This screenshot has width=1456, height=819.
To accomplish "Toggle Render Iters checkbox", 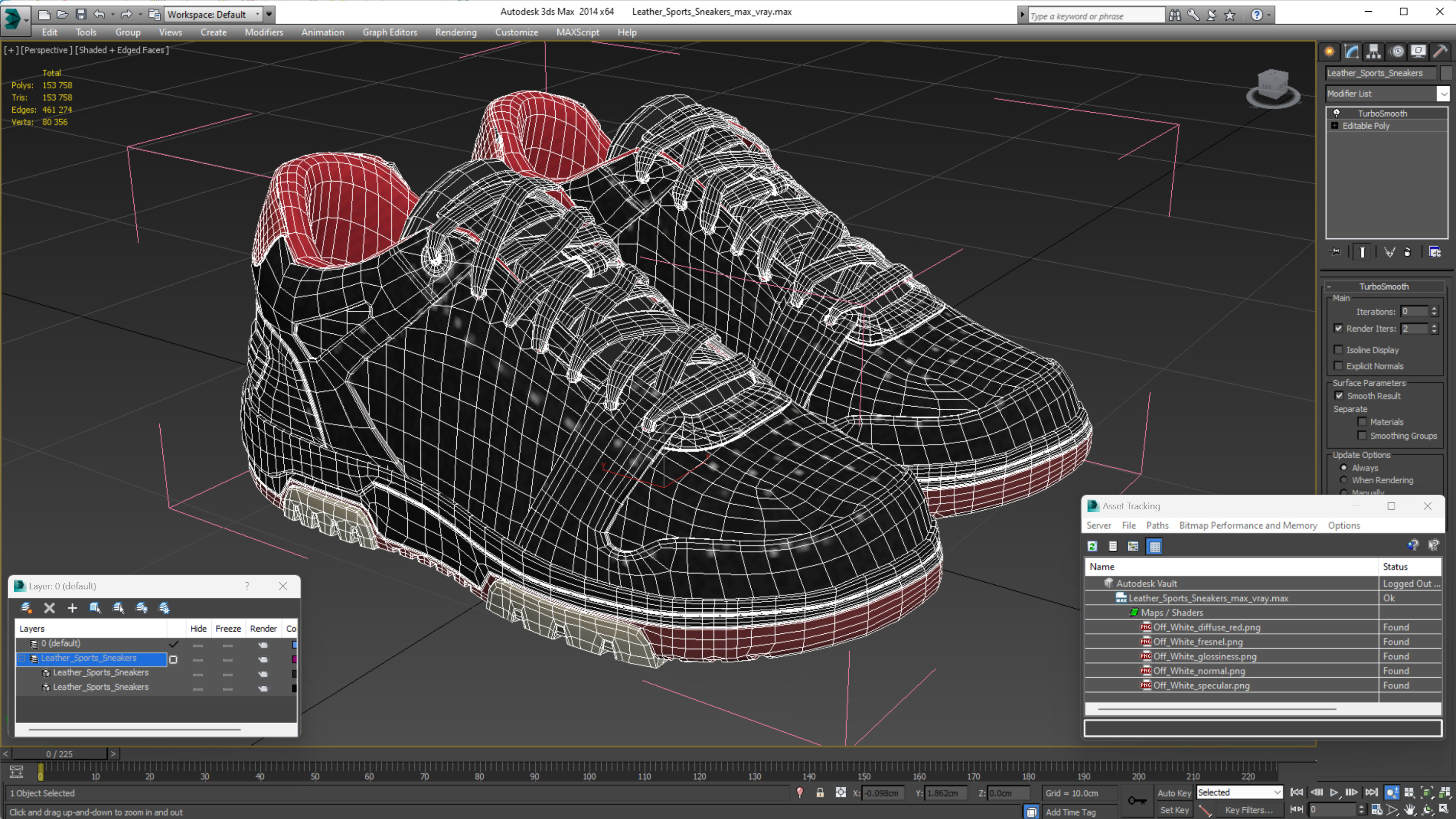I will click(x=1339, y=329).
